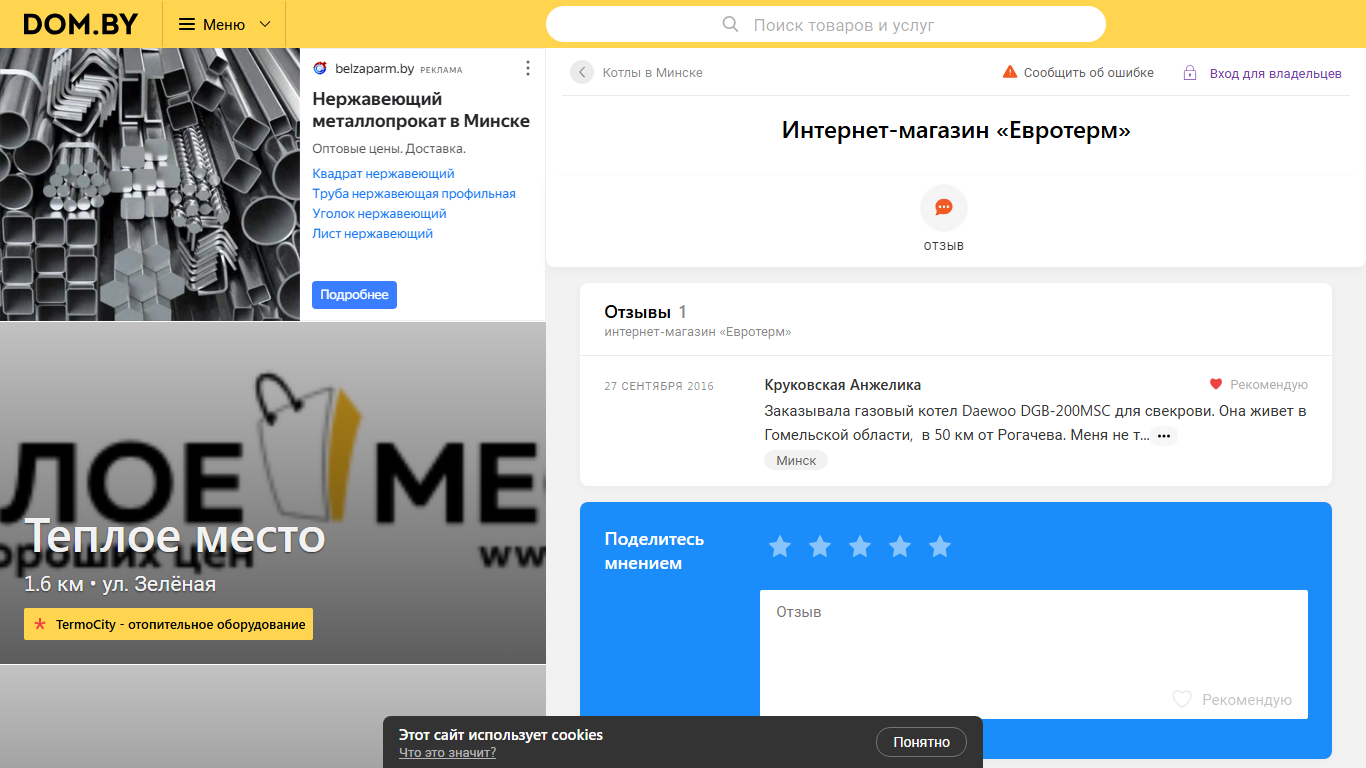This screenshot has height=768, width=1366.
Task: Click the Поделитесь мнением label
Action: tap(654, 551)
